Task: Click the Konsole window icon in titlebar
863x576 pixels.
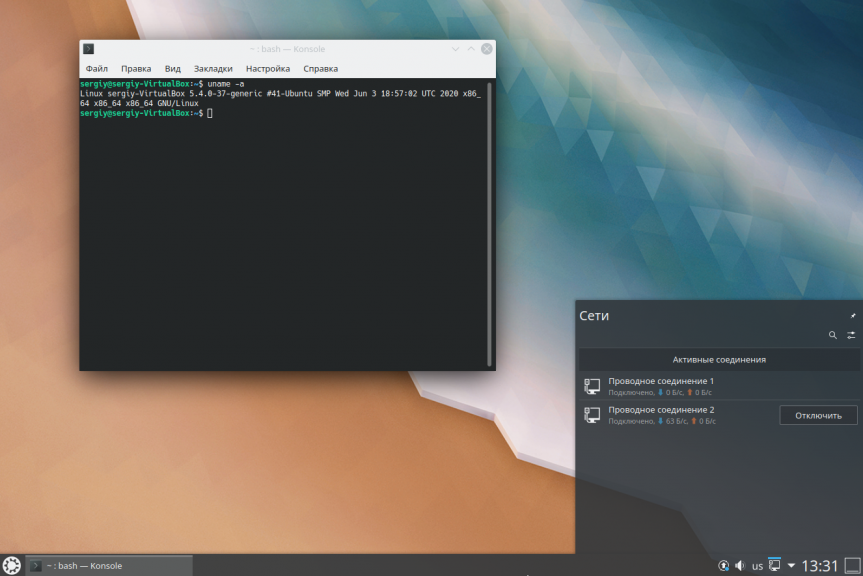Action: point(88,49)
